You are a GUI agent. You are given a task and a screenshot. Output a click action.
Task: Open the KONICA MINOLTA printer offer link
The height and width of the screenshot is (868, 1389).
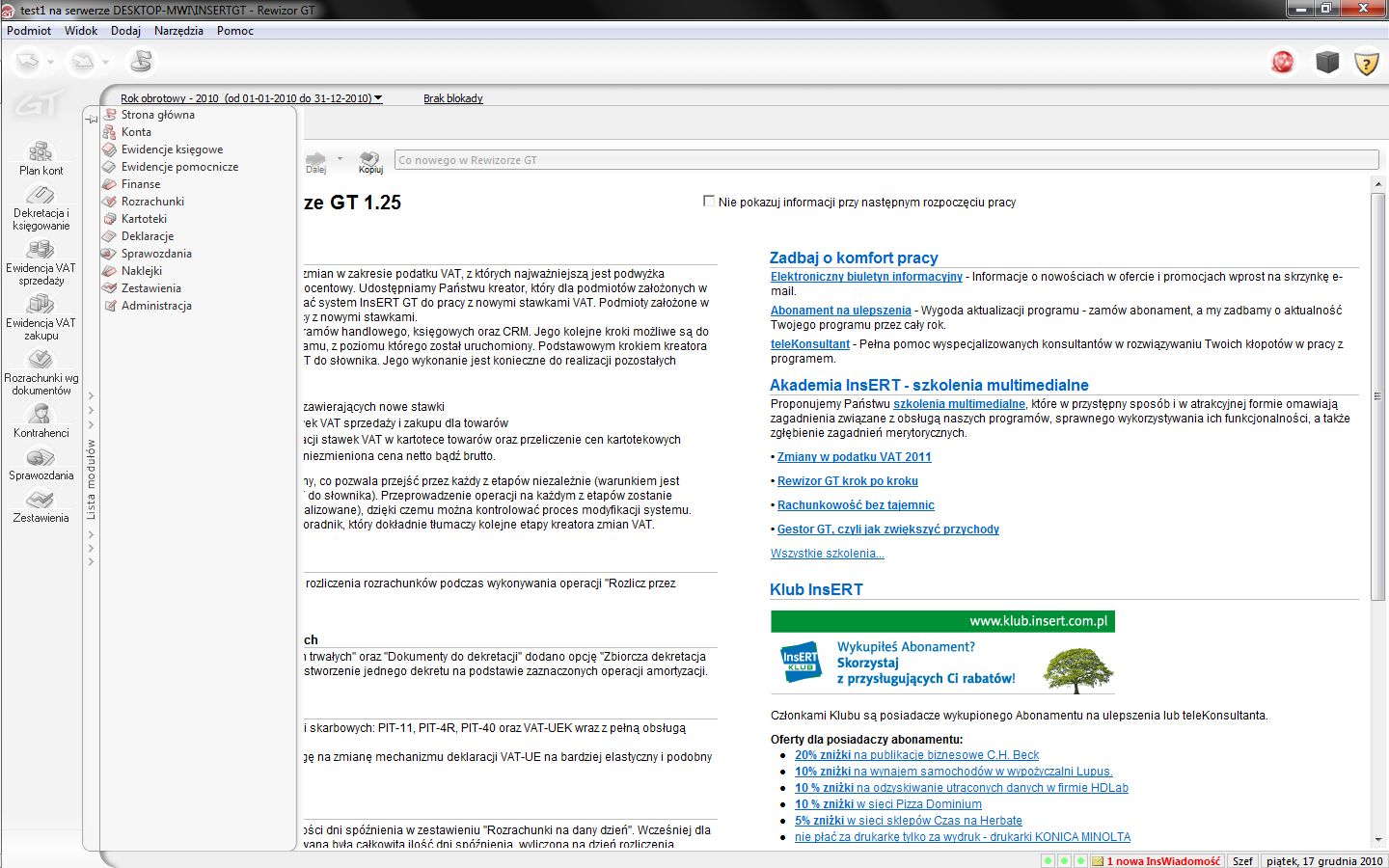click(x=963, y=837)
